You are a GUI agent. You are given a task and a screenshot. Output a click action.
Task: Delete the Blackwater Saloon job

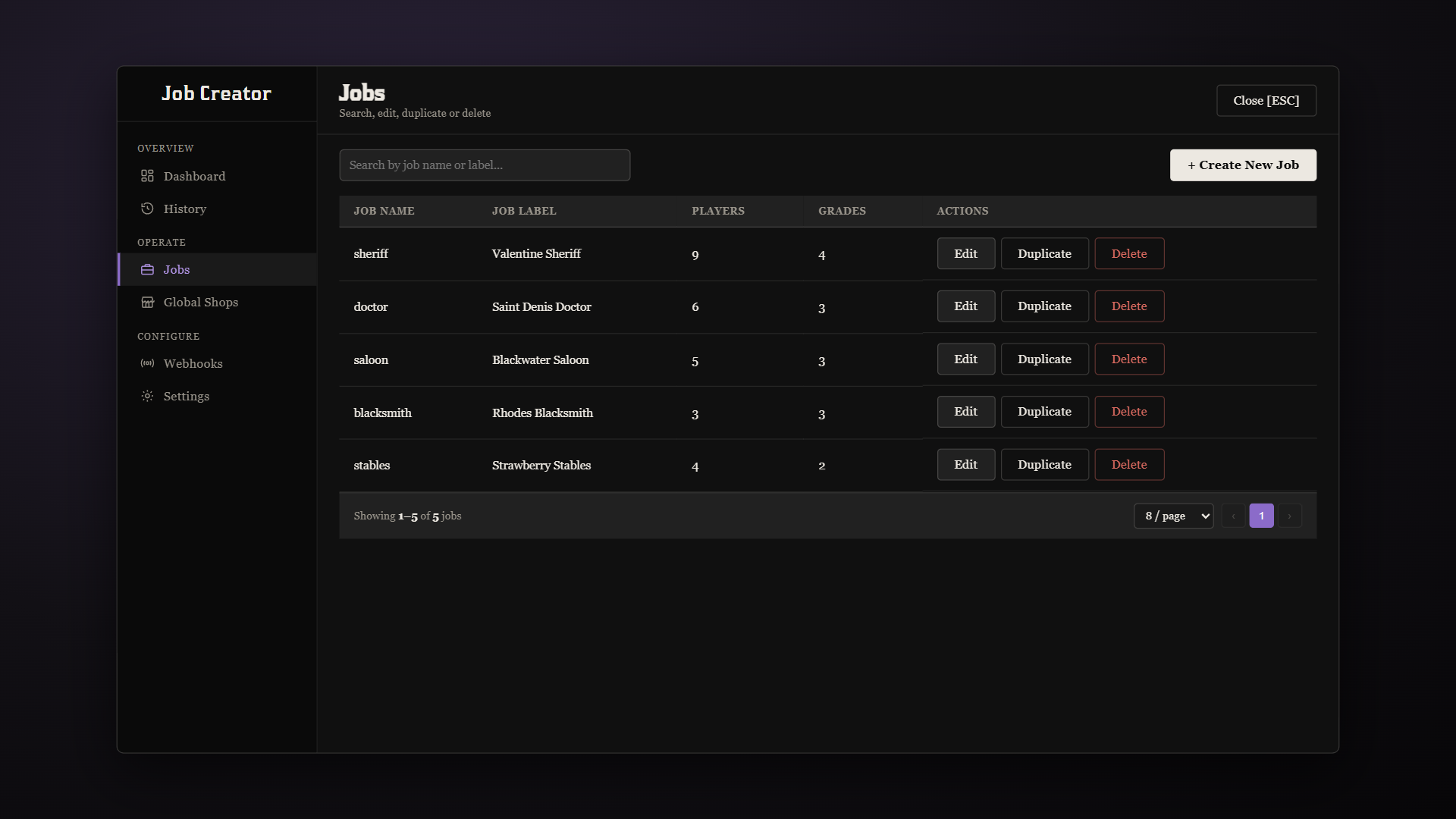1129,359
